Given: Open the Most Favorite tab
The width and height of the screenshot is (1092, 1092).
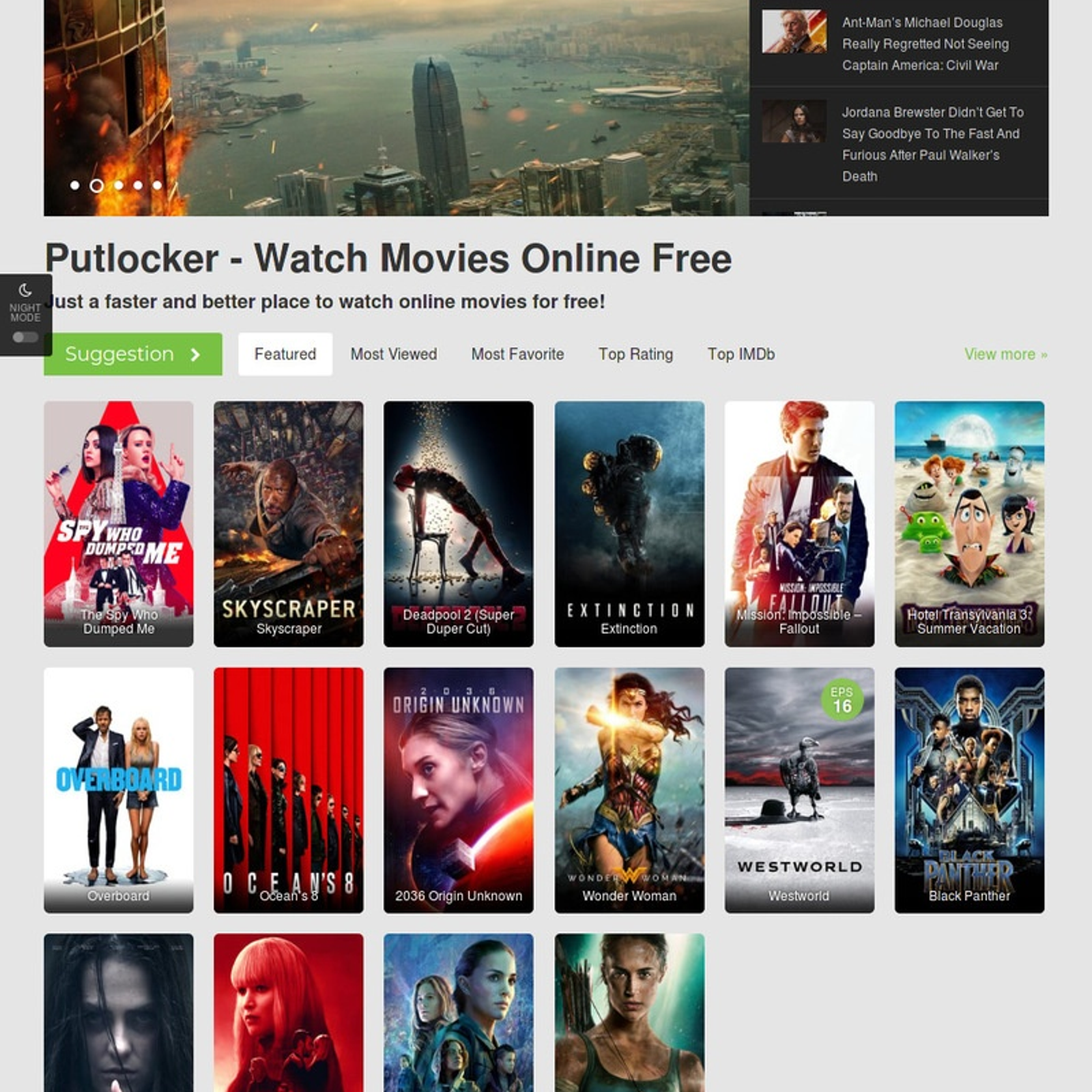Looking at the screenshot, I should (x=517, y=354).
